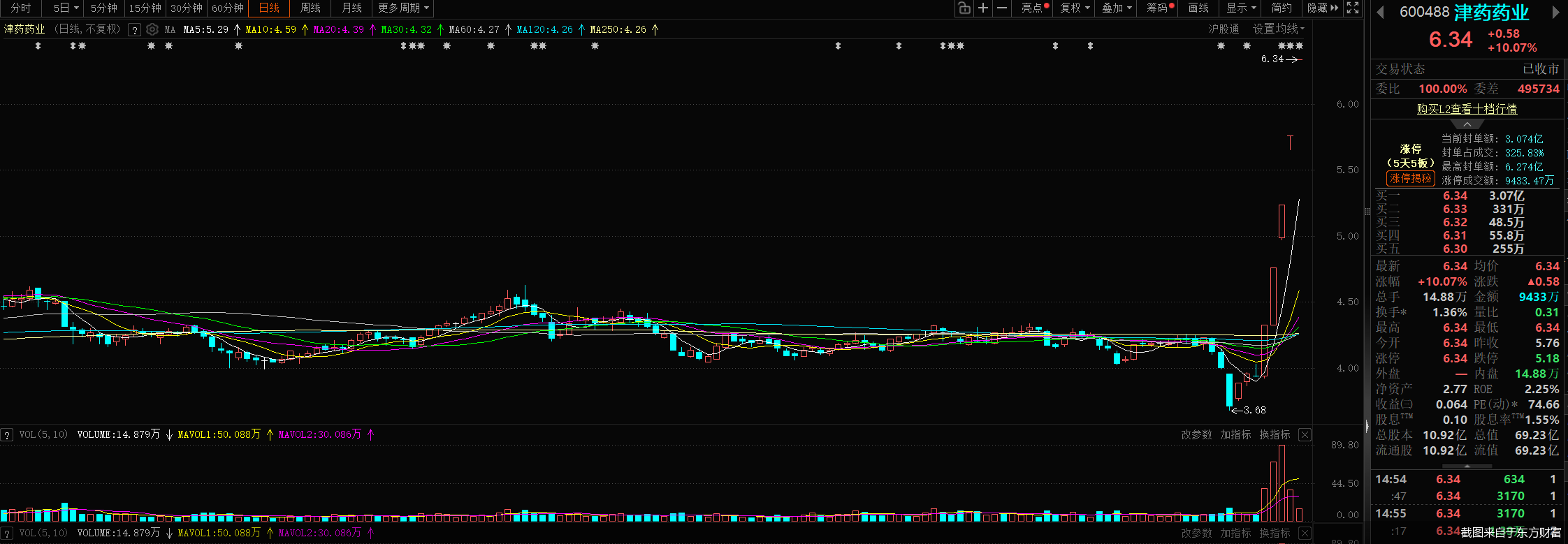Open the 叠加 overlay dropdown
Image resolution: width=1568 pixels, height=544 pixels.
click(x=1117, y=8)
